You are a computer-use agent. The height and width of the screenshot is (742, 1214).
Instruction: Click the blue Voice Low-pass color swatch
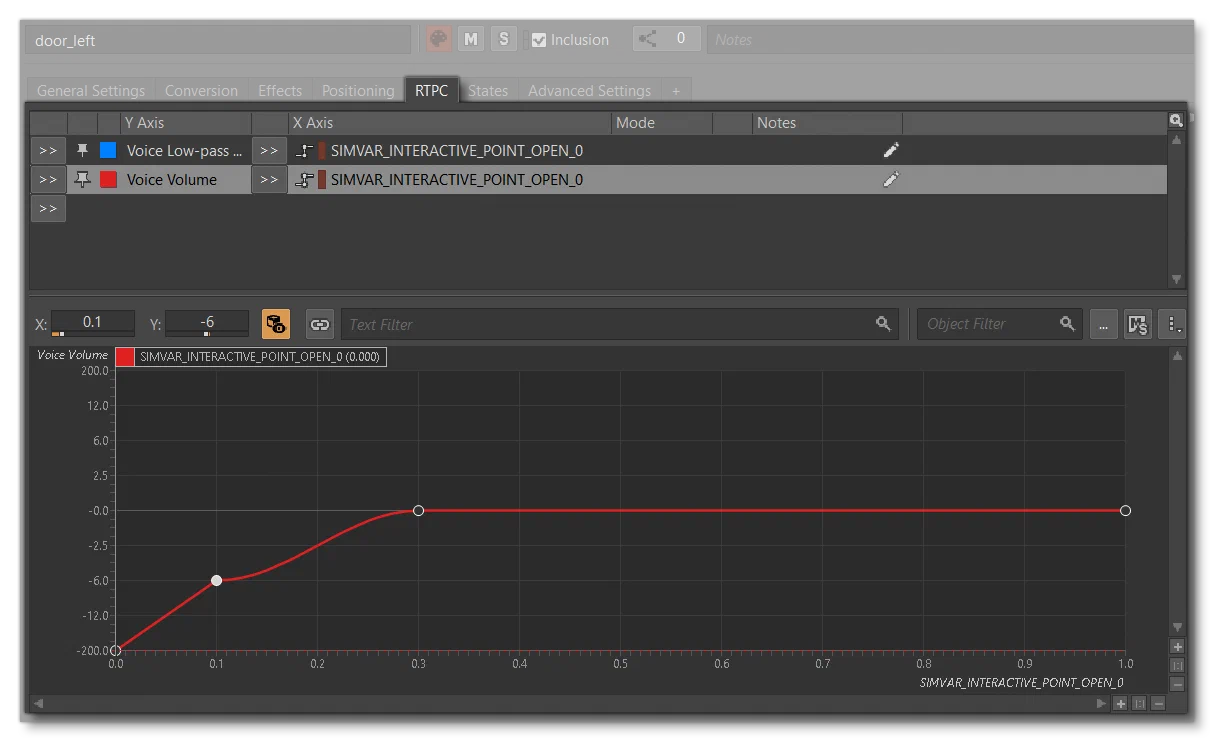point(108,151)
